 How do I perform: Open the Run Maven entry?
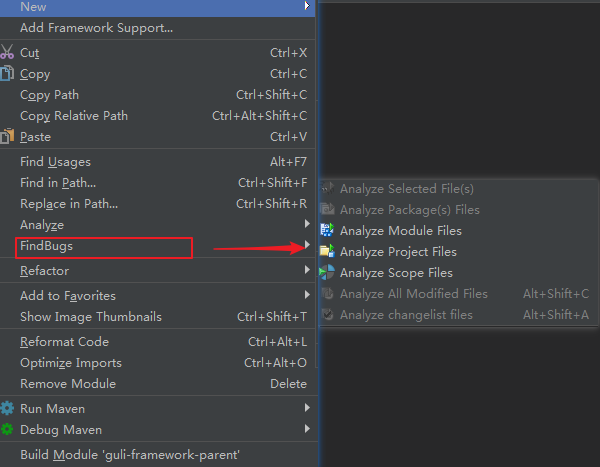click(158, 408)
